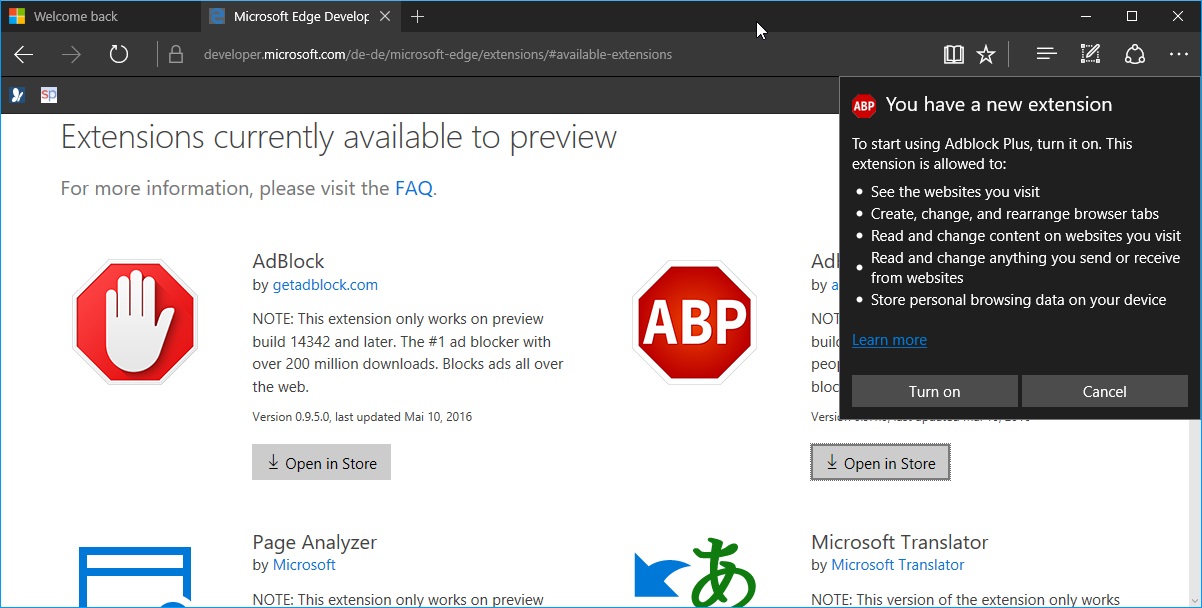Open in Store under Adblock Plus

click(880, 463)
